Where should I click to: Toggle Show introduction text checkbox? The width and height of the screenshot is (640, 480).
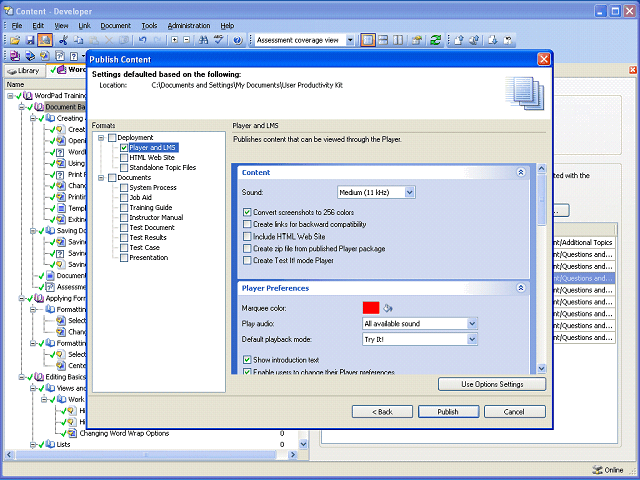click(x=247, y=360)
